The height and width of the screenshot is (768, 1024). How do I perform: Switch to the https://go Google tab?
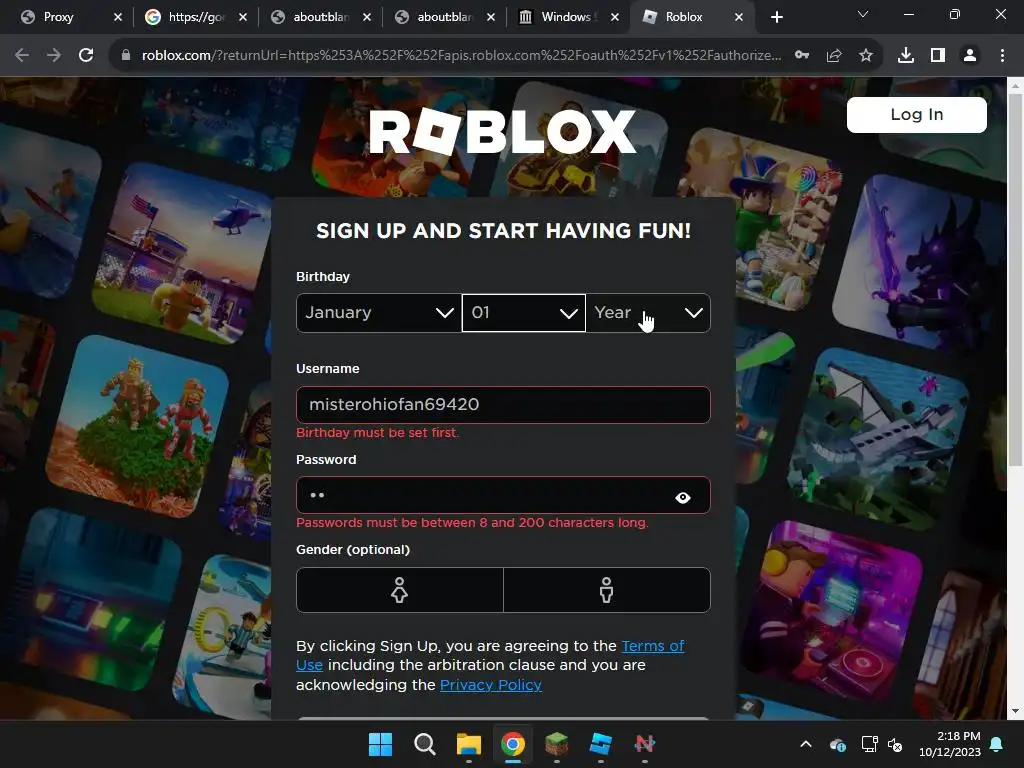pyautogui.click(x=196, y=17)
